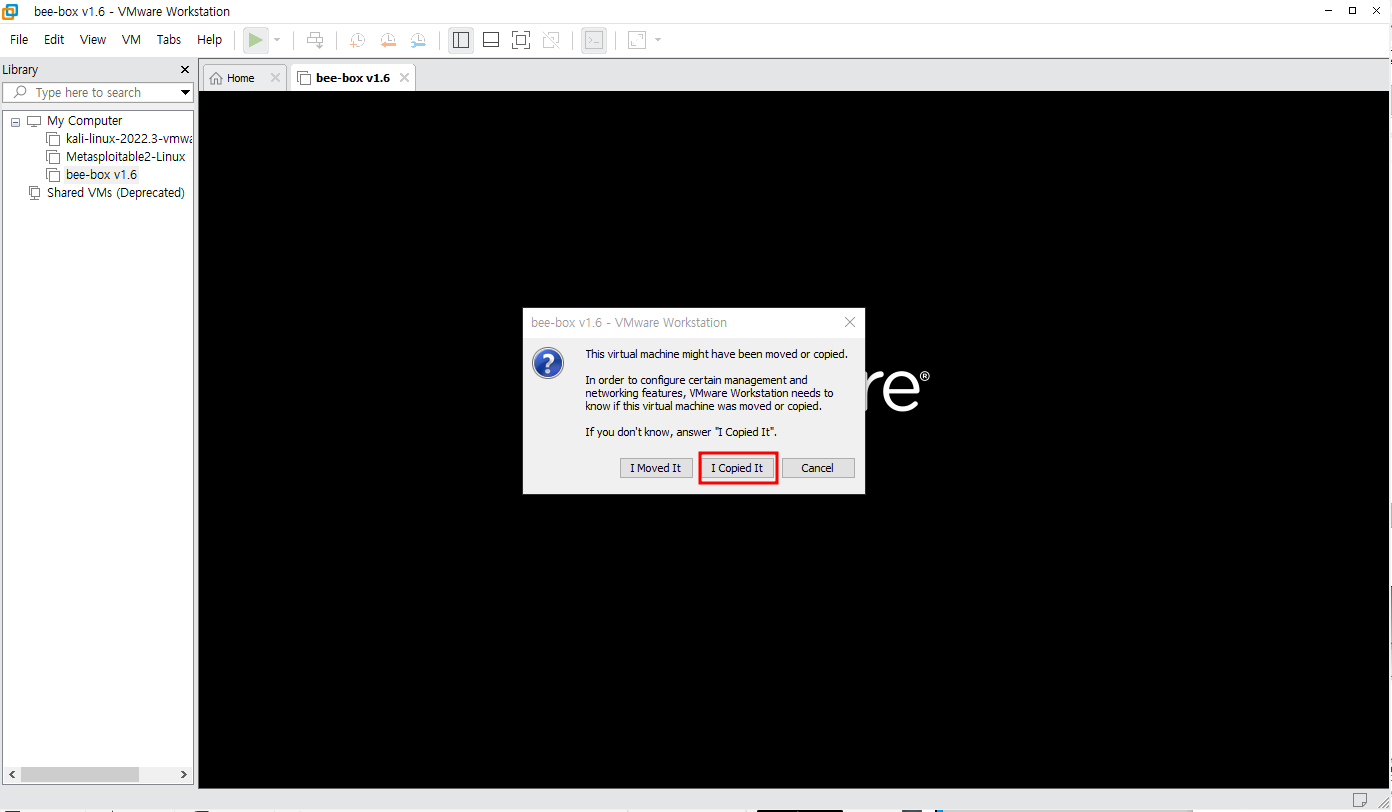Select the Metasploitable2-Linux virtual machine

pos(125,157)
